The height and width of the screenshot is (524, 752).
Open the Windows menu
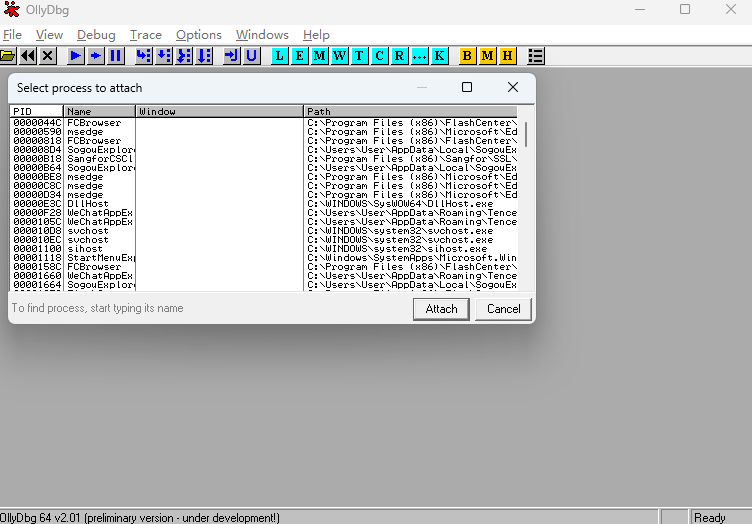(x=262, y=35)
